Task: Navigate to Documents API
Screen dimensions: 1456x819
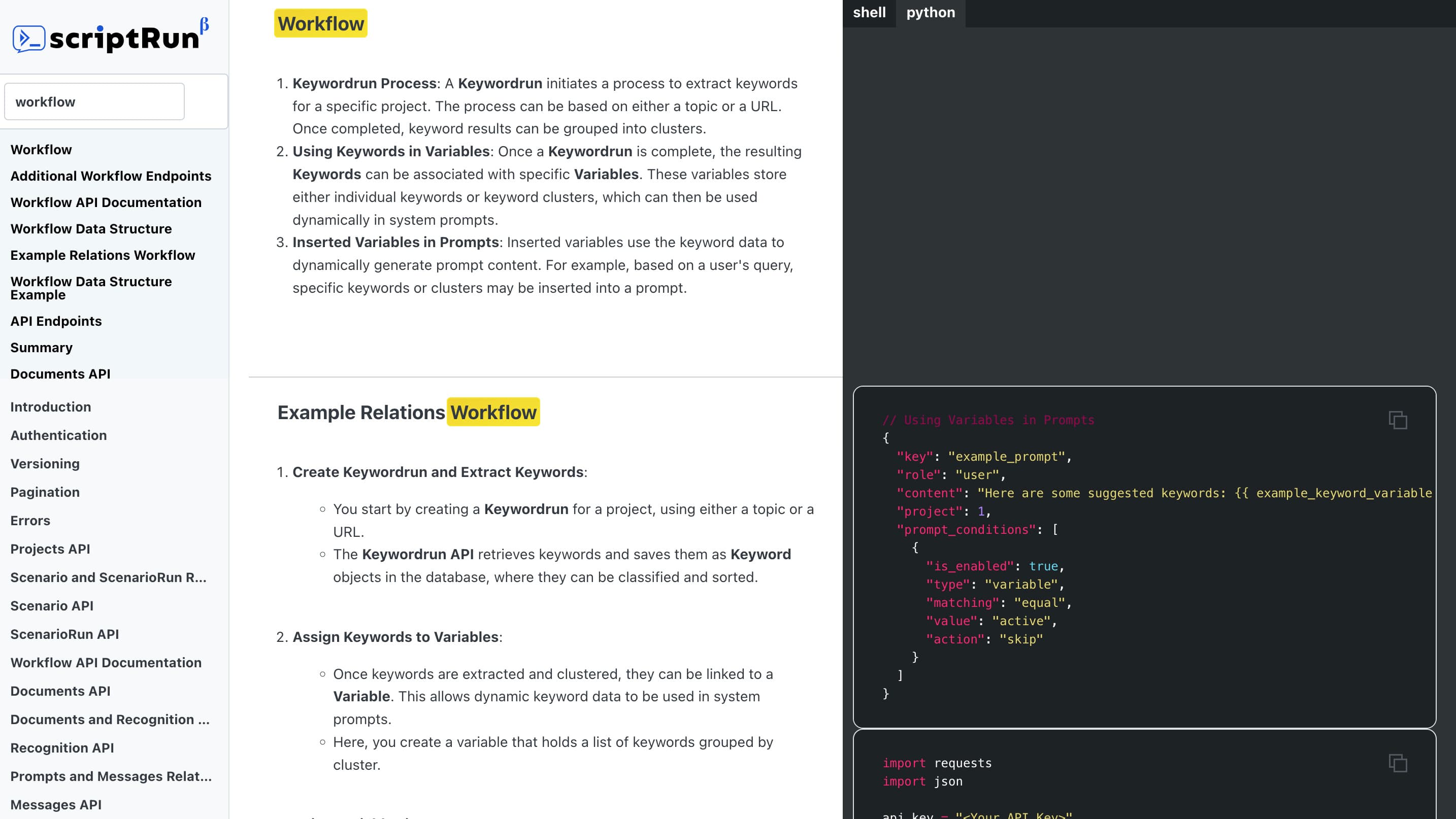Action: click(60, 373)
